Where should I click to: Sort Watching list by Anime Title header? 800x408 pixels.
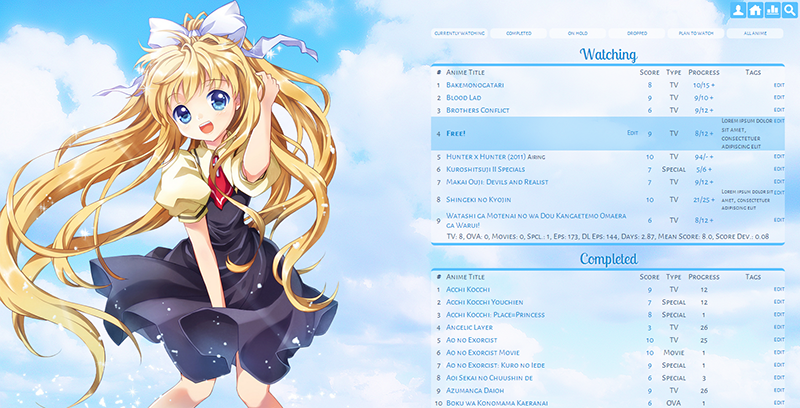pos(465,72)
